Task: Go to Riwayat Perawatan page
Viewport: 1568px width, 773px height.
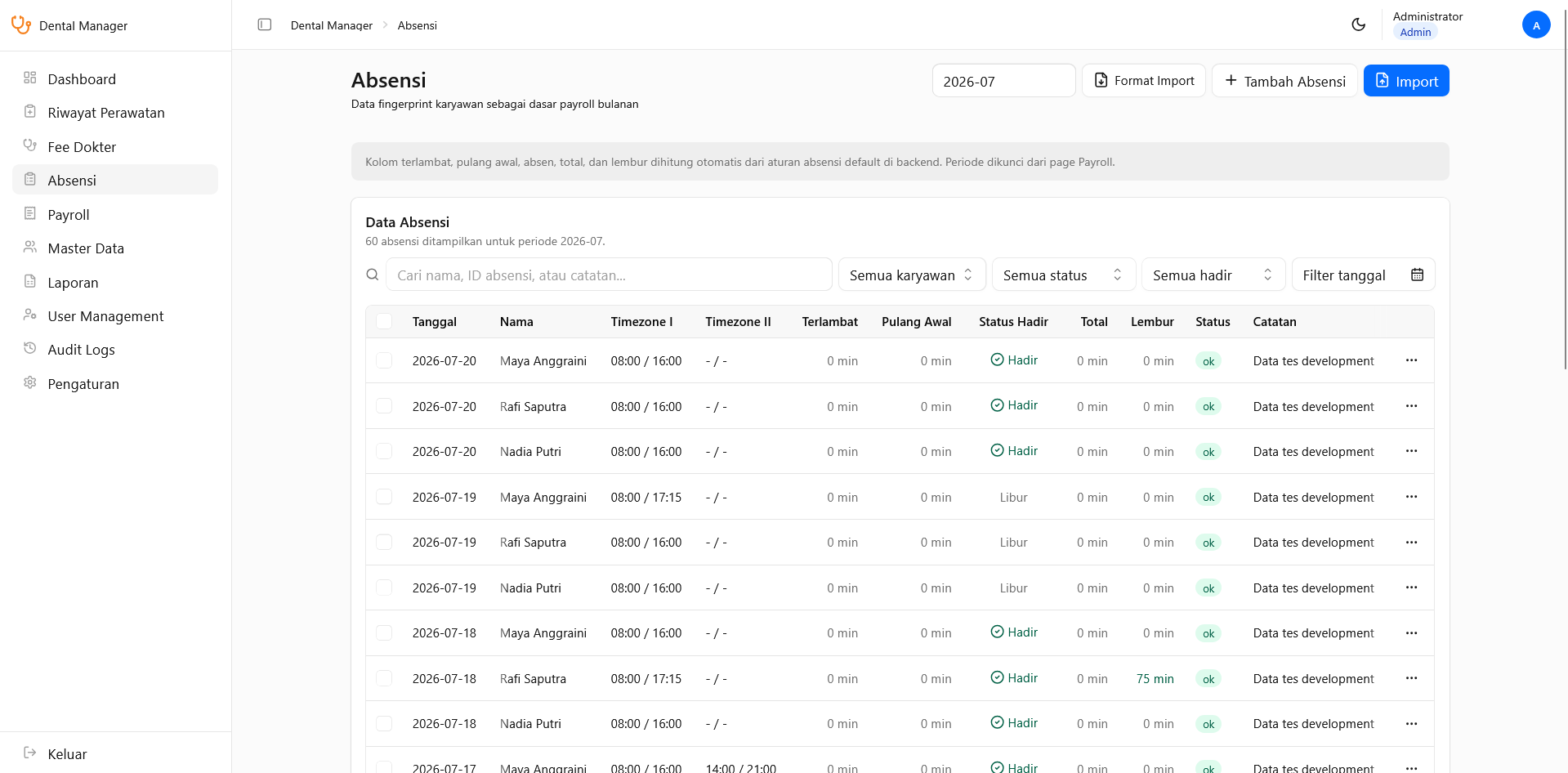Action: 115,112
